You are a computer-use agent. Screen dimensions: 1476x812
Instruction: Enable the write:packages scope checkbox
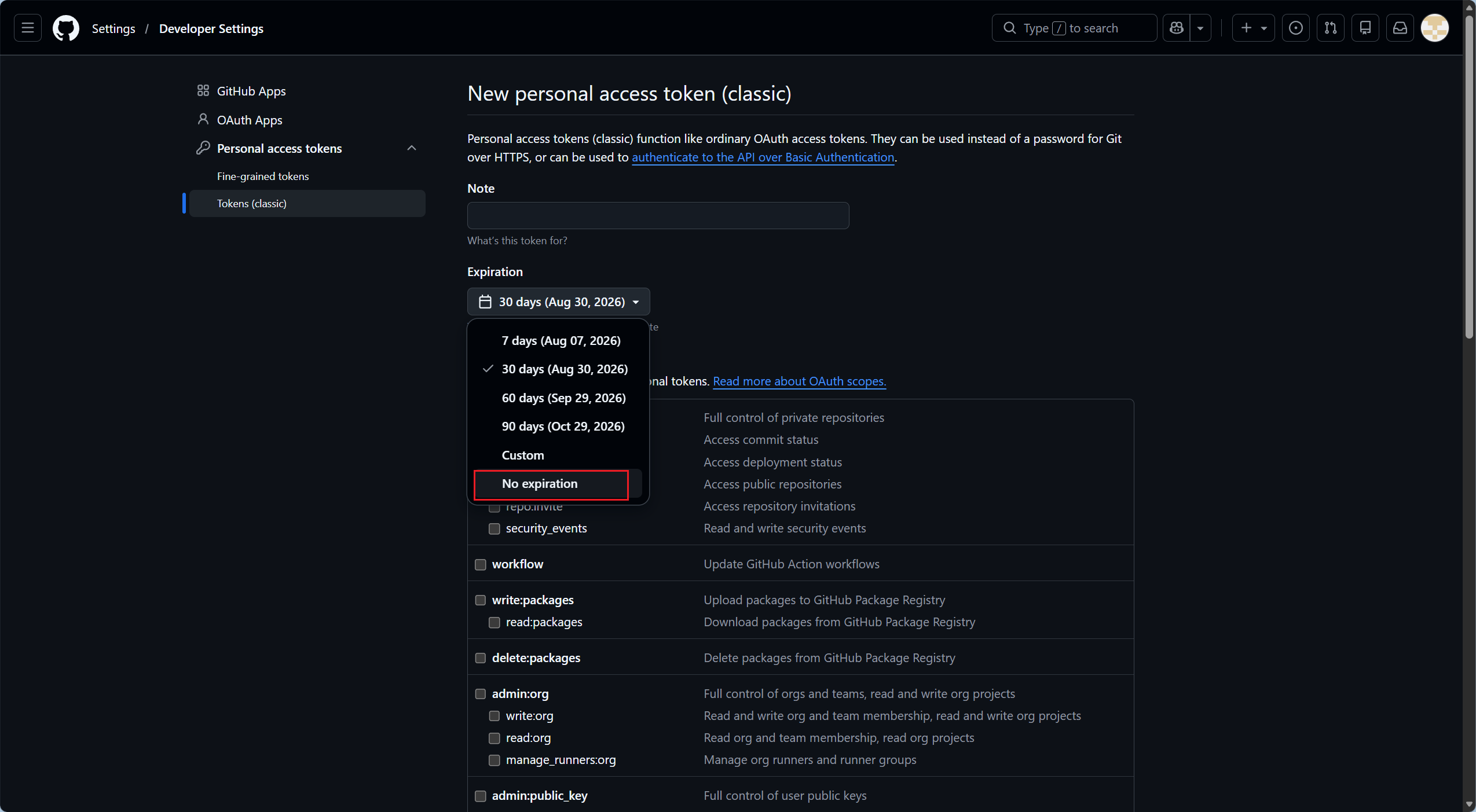click(481, 600)
